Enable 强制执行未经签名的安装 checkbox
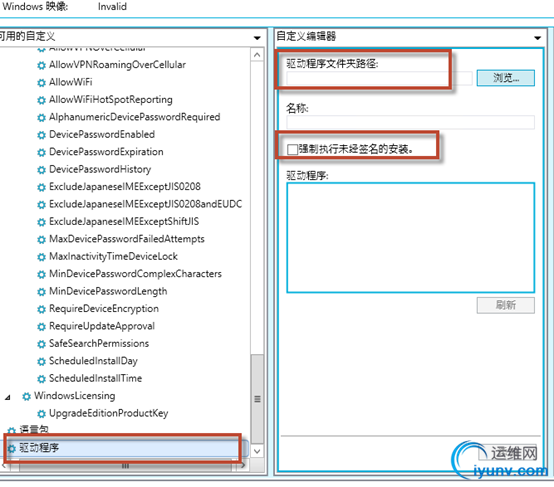This screenshot has width=554, height=487. (292, 149)
